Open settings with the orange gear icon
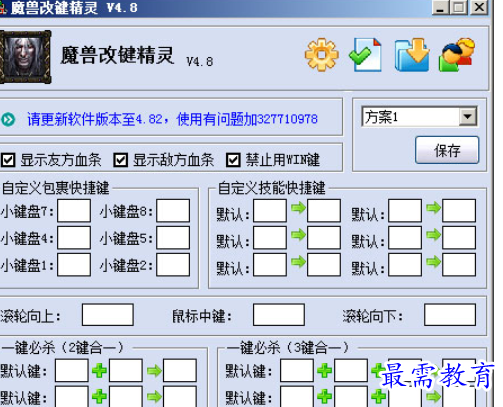 click(x=322, y=54)
